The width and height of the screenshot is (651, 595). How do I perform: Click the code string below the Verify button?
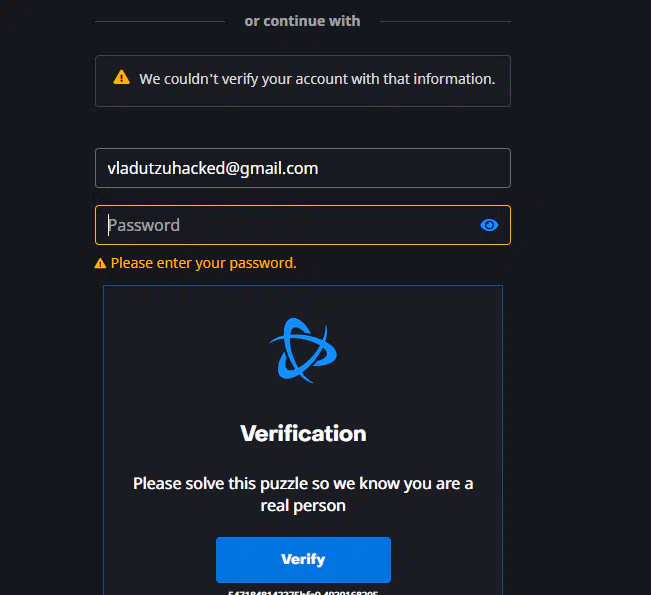point(303,593)
